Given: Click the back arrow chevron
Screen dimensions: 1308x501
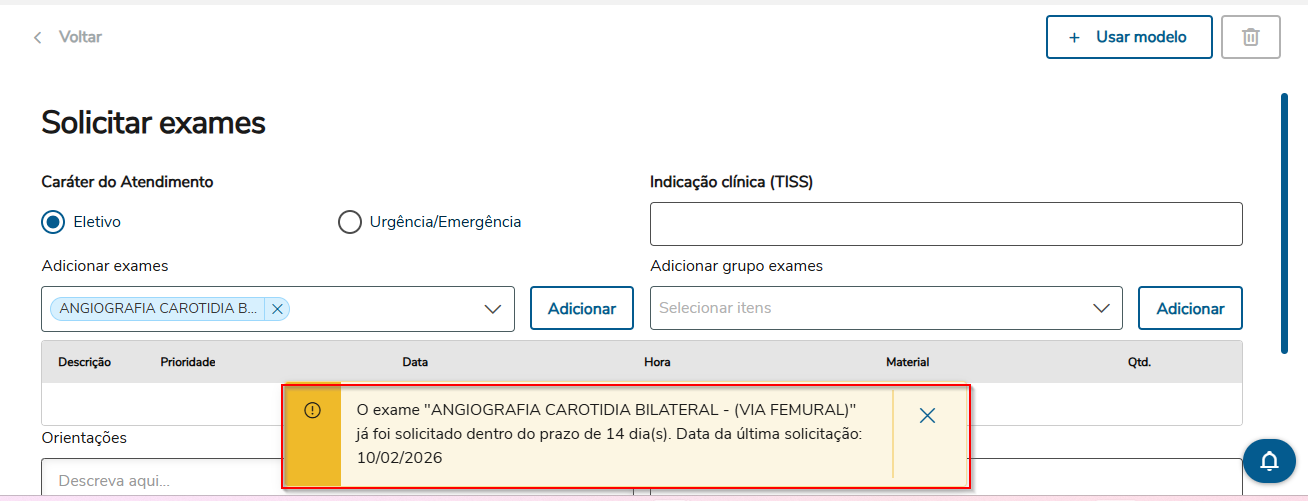Looking at the screenshot, I should (x=38, y=37).
